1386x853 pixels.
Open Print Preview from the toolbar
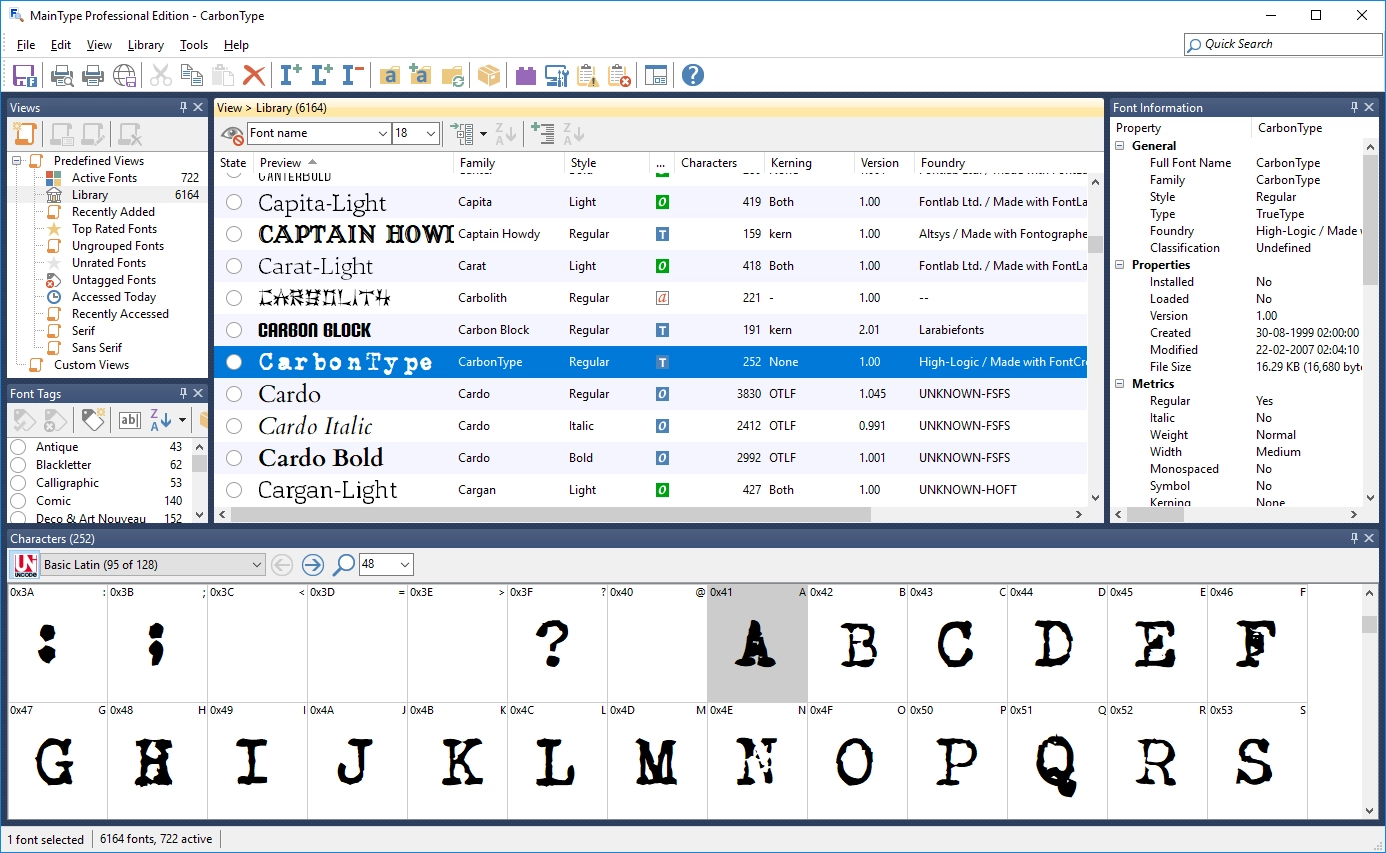(x=62, y=75)
